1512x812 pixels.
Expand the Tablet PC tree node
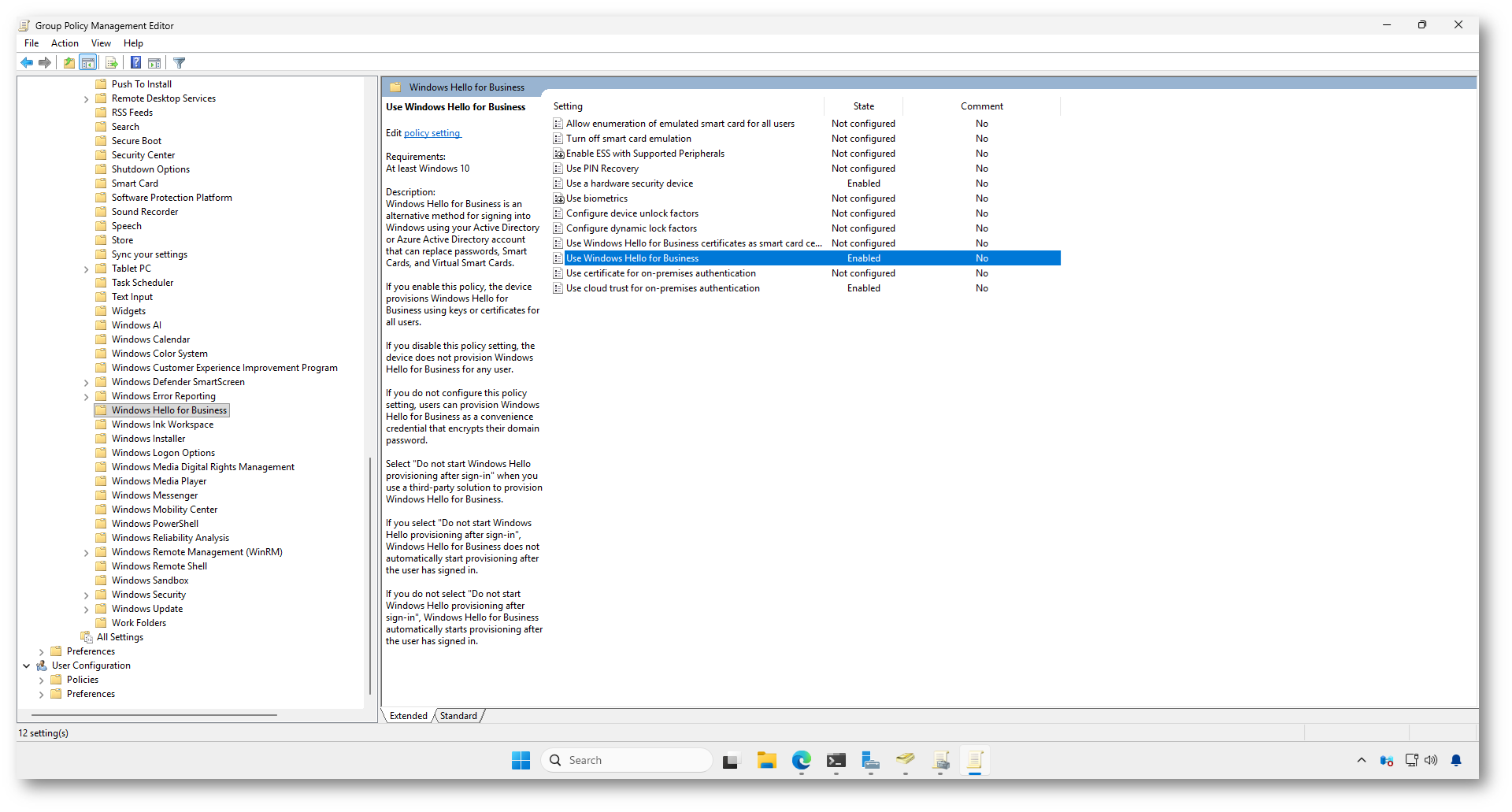tap(86, 269)
